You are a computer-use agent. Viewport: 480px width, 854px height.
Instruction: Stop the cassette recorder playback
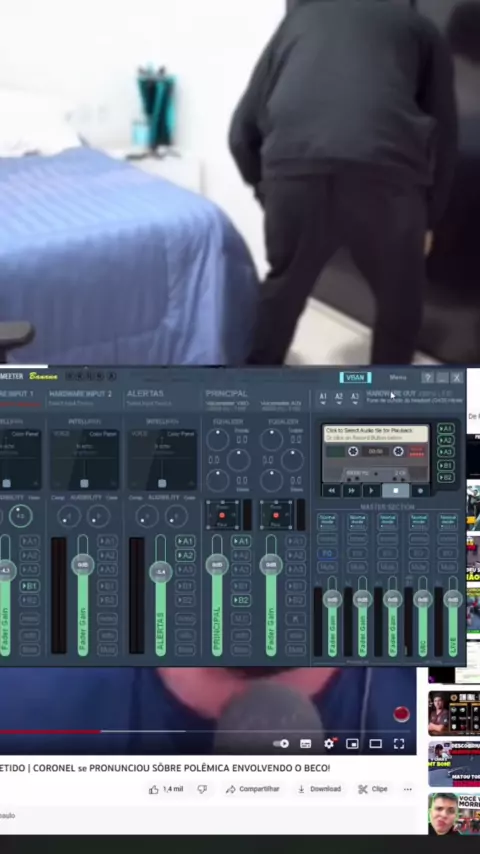(396, 491)
